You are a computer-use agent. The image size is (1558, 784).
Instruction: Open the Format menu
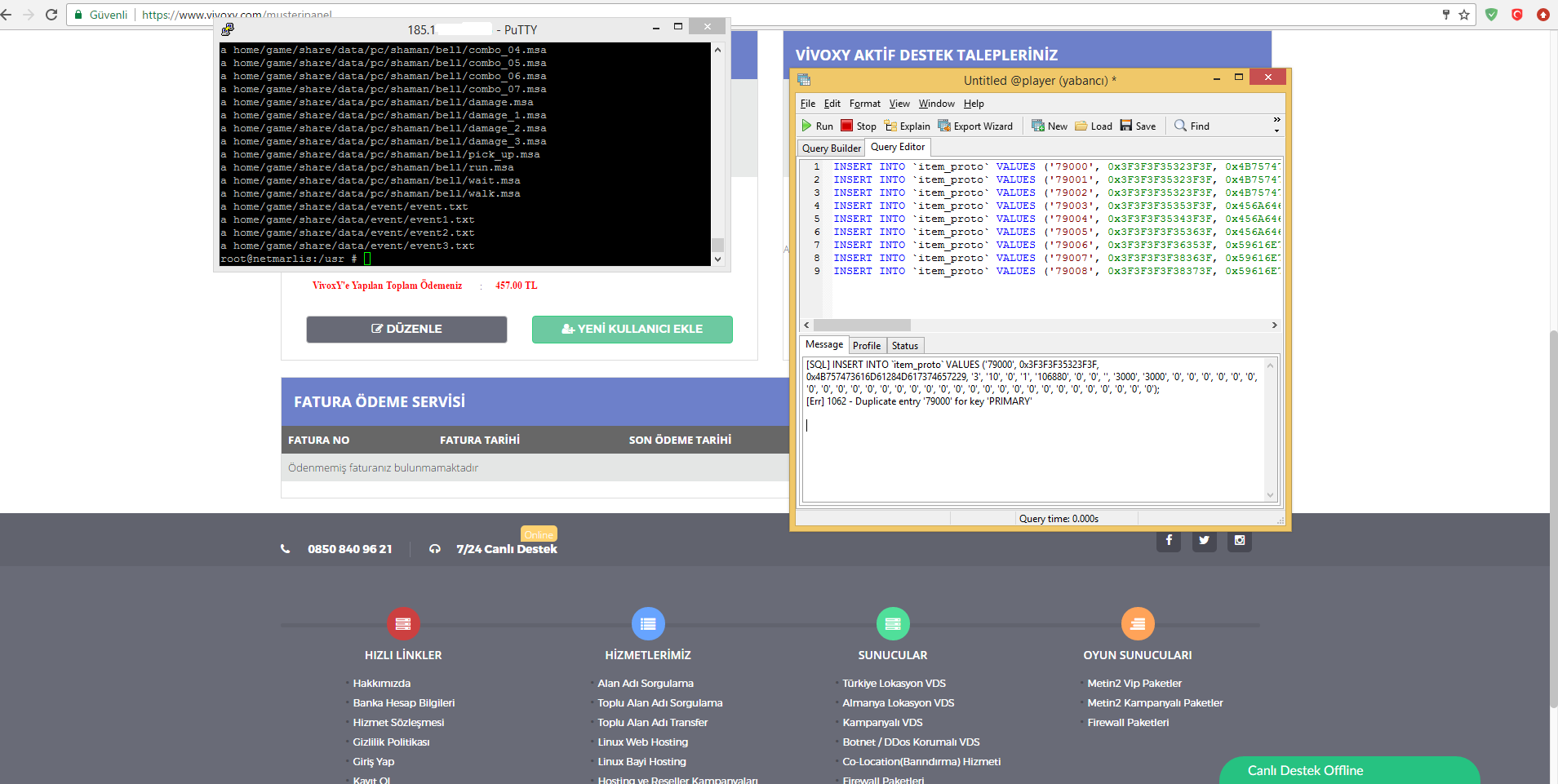click(864, 104)
